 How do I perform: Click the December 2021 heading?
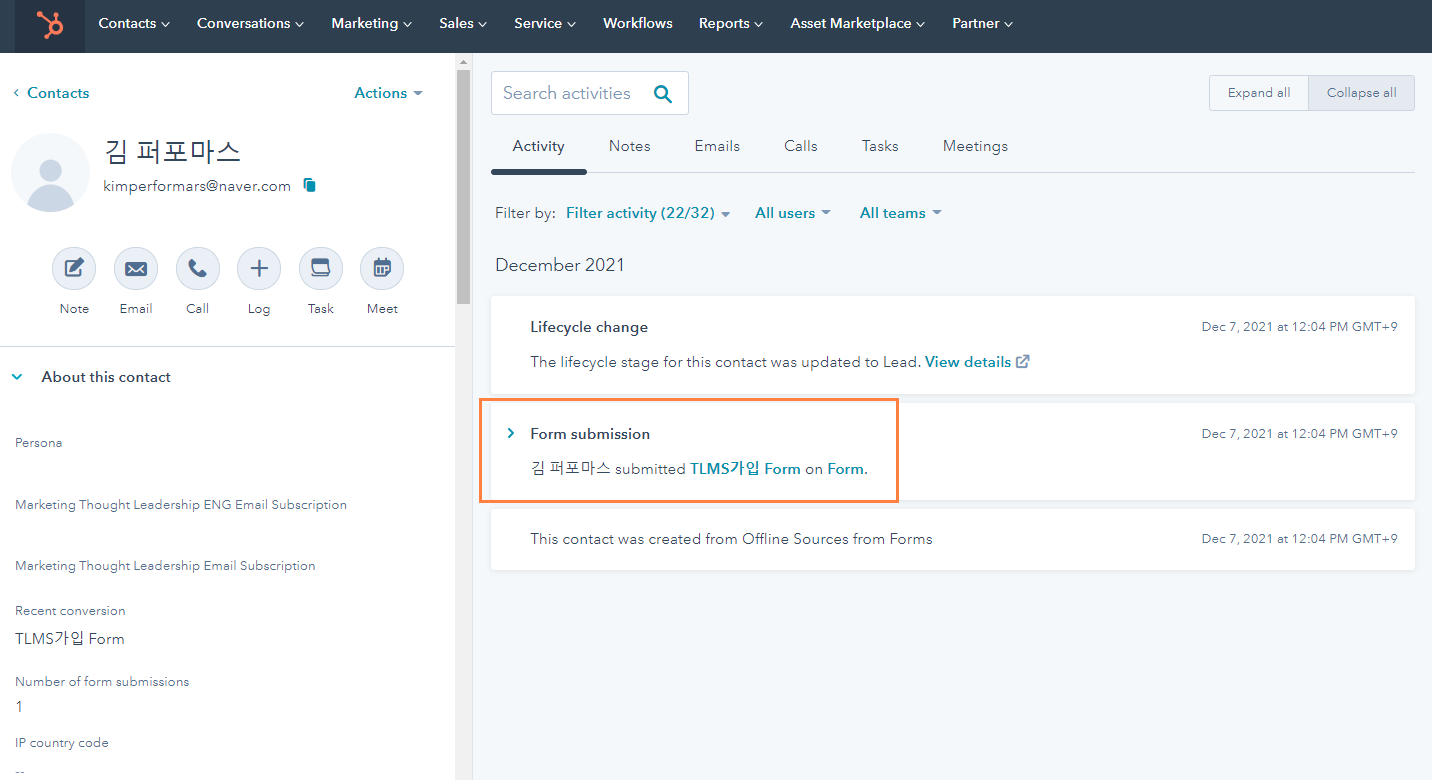tap(560, 265)
